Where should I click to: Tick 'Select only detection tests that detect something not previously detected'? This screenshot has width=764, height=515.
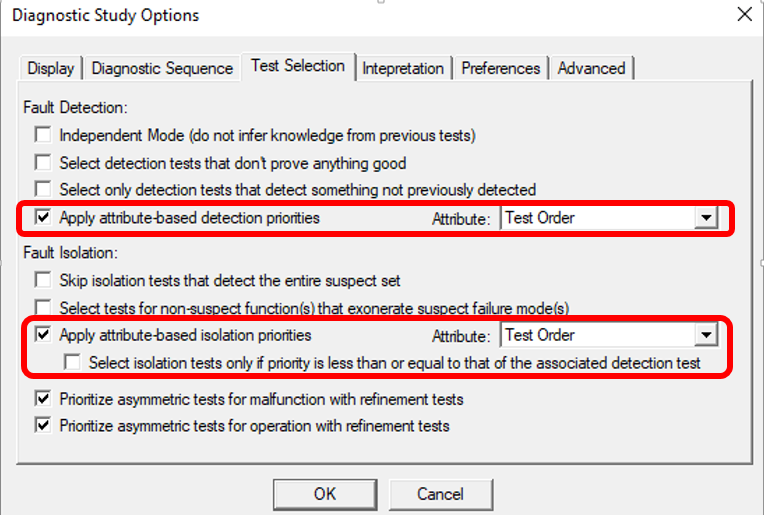43,189
